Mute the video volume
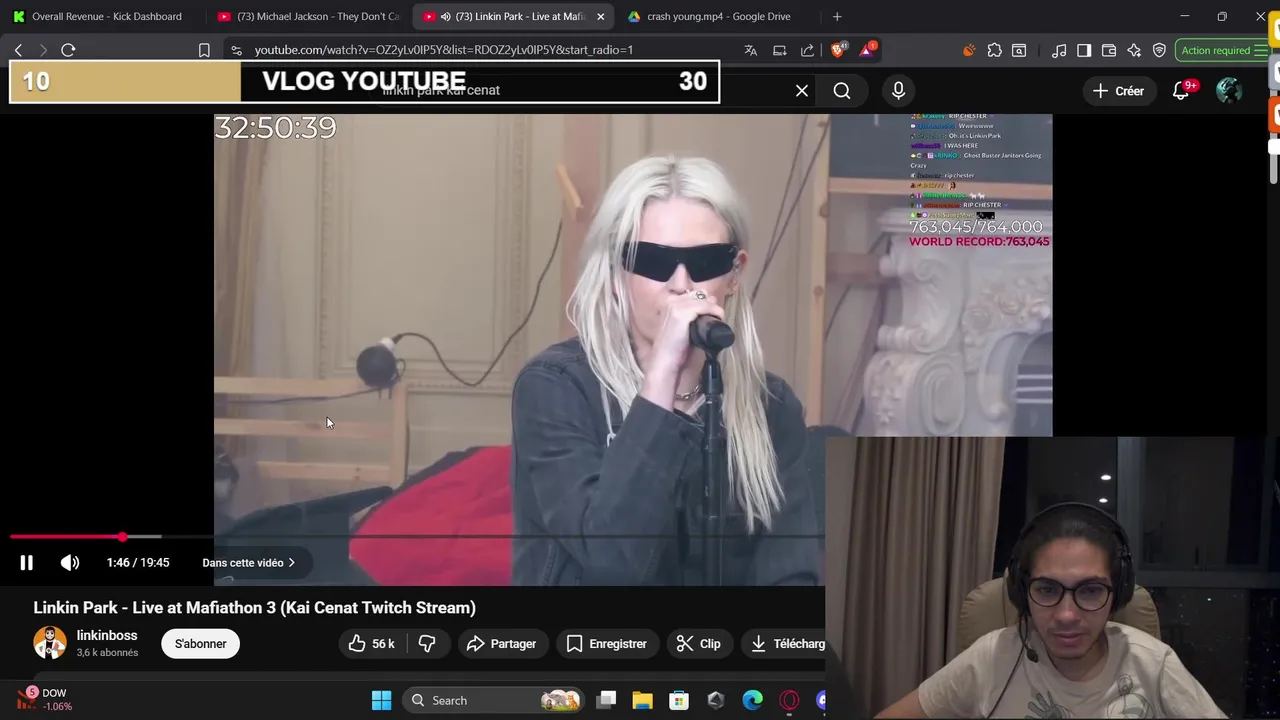This screenshot has height=720, width=1280. [x=70, y=563]
